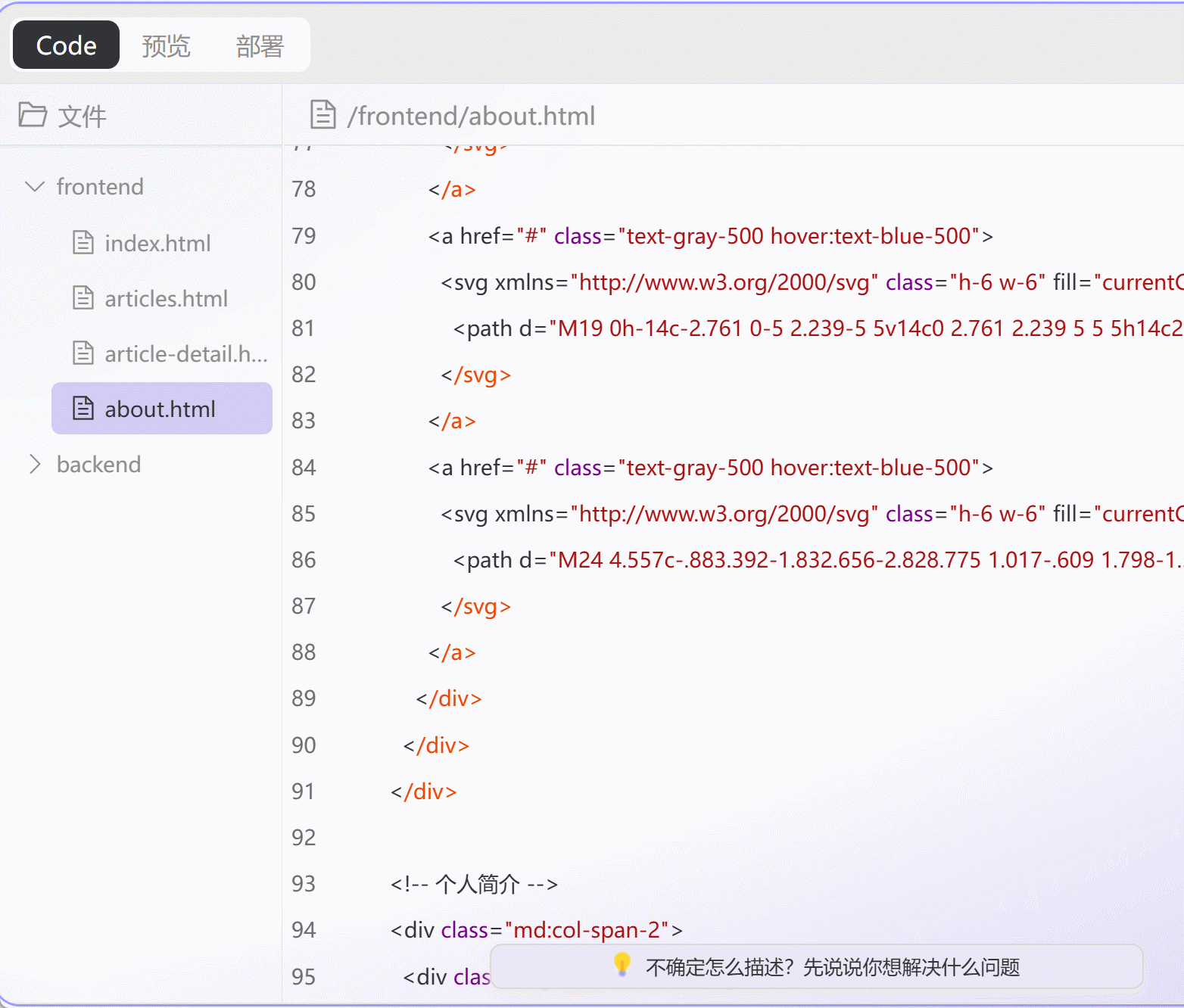Open index.html in the file tree

pyautogui.click(x=157, y=244)
